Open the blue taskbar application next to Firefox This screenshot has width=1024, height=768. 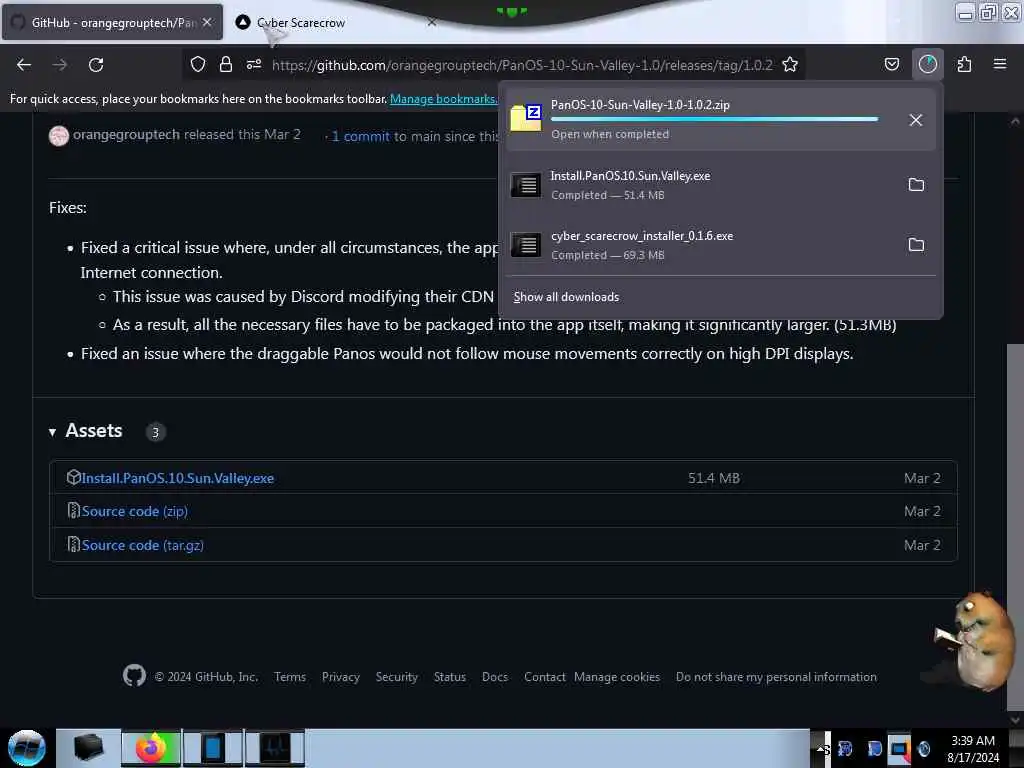pyautogui.click(x=213, y=748)
